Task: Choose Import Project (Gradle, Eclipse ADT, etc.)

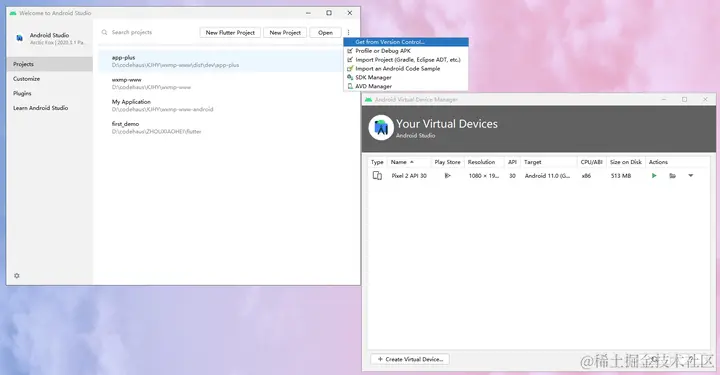Action: [x=406, y=60]
